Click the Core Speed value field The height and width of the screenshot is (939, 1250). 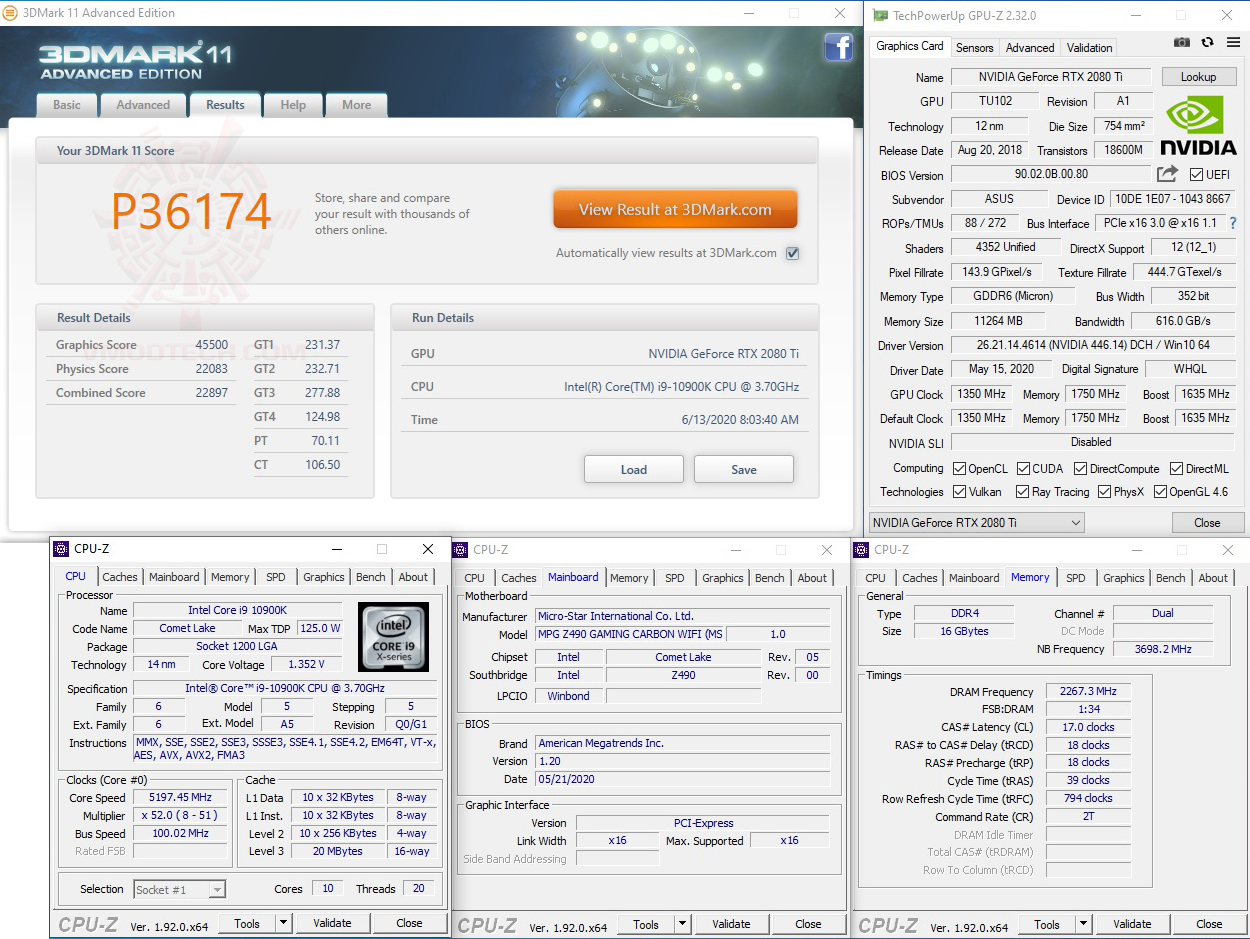(181, 798)
